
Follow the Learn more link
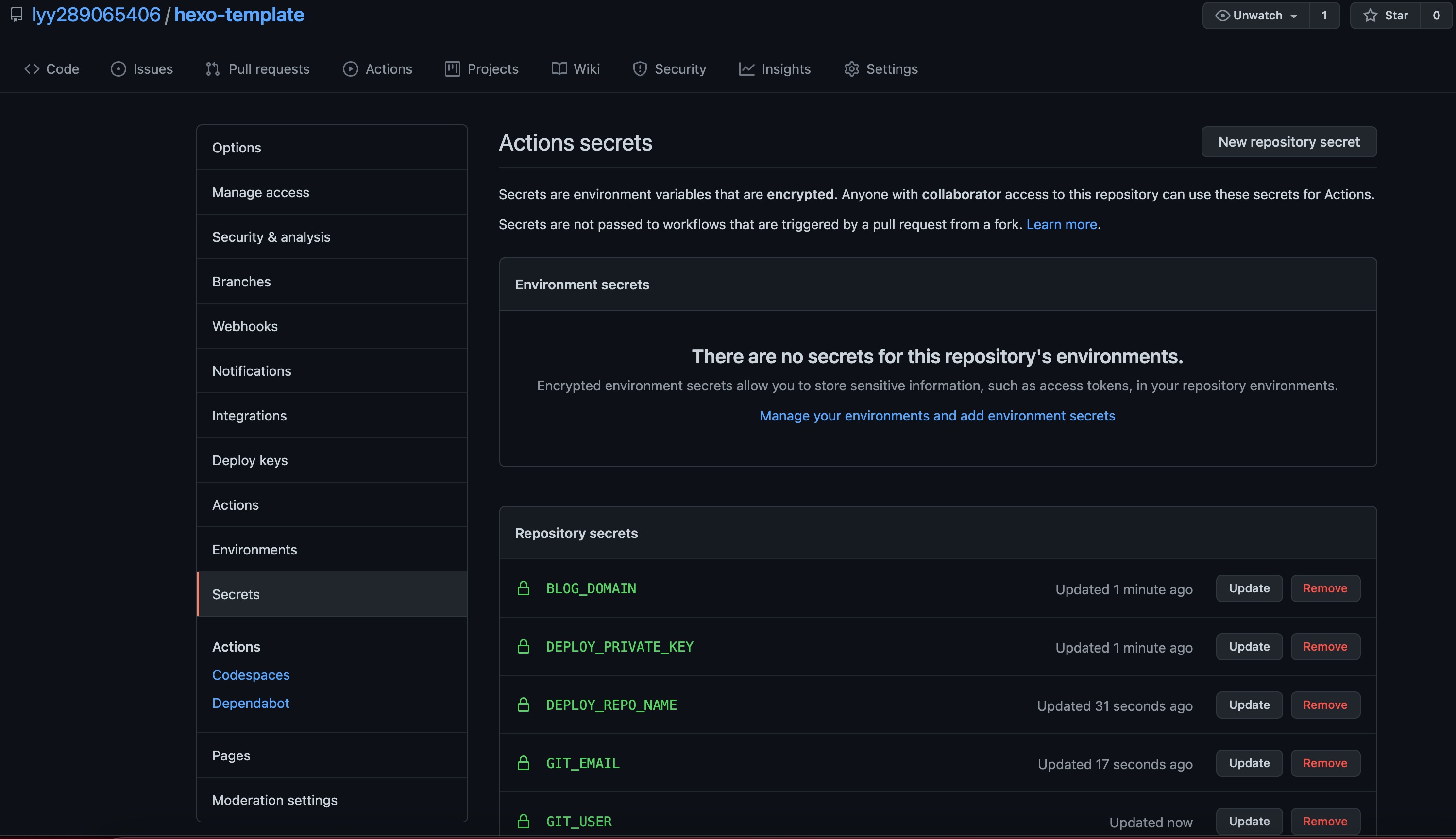(x=1061, y=224)
